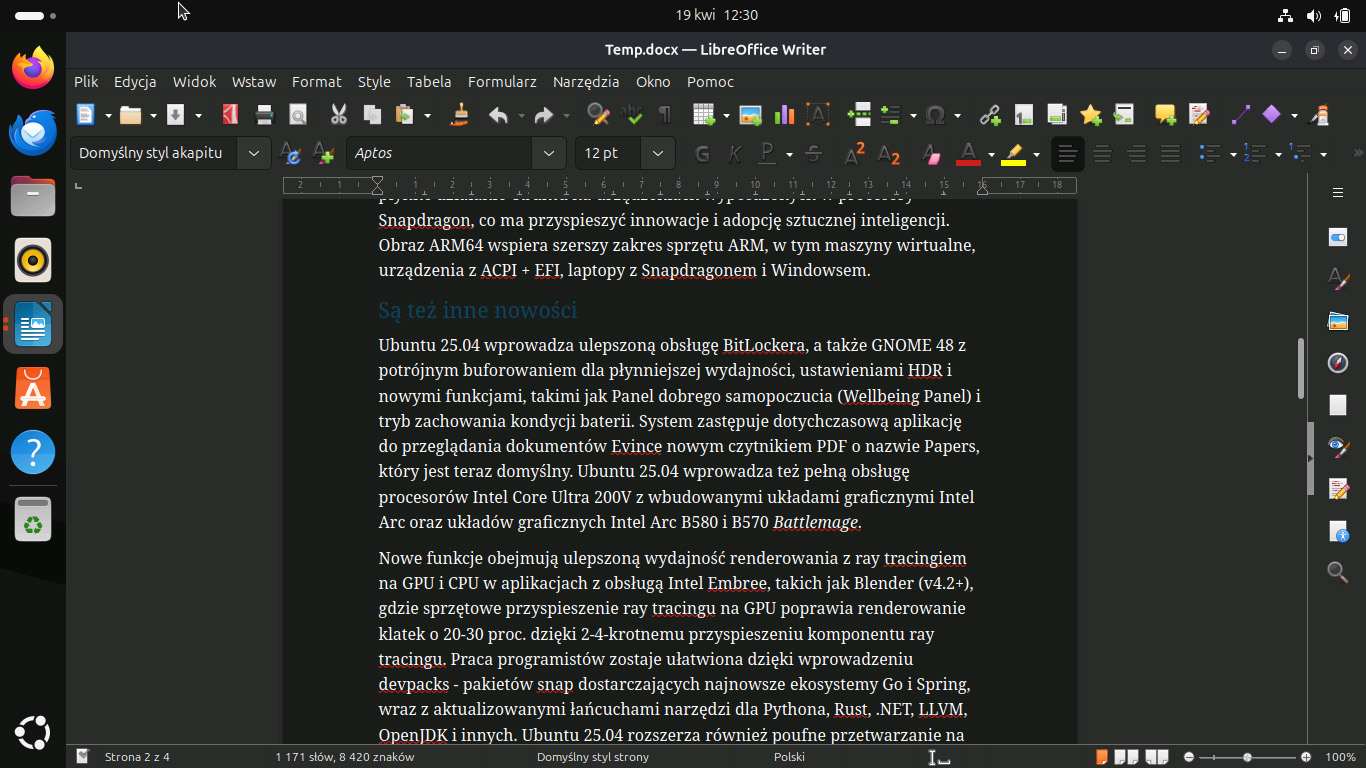Click the Copy icon
Viewport: 1366px width, 768px height.
[x=372, y=115]
